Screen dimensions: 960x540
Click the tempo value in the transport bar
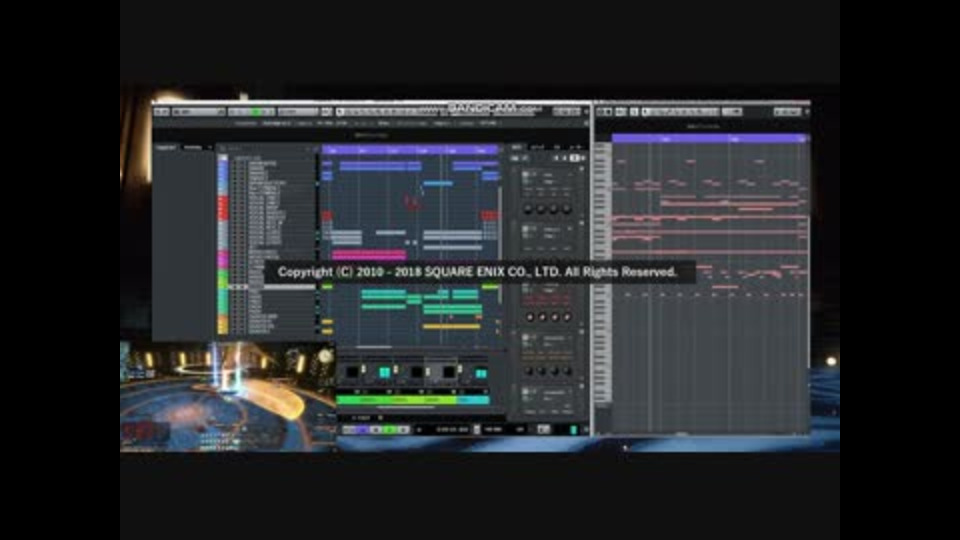[493, 430]
